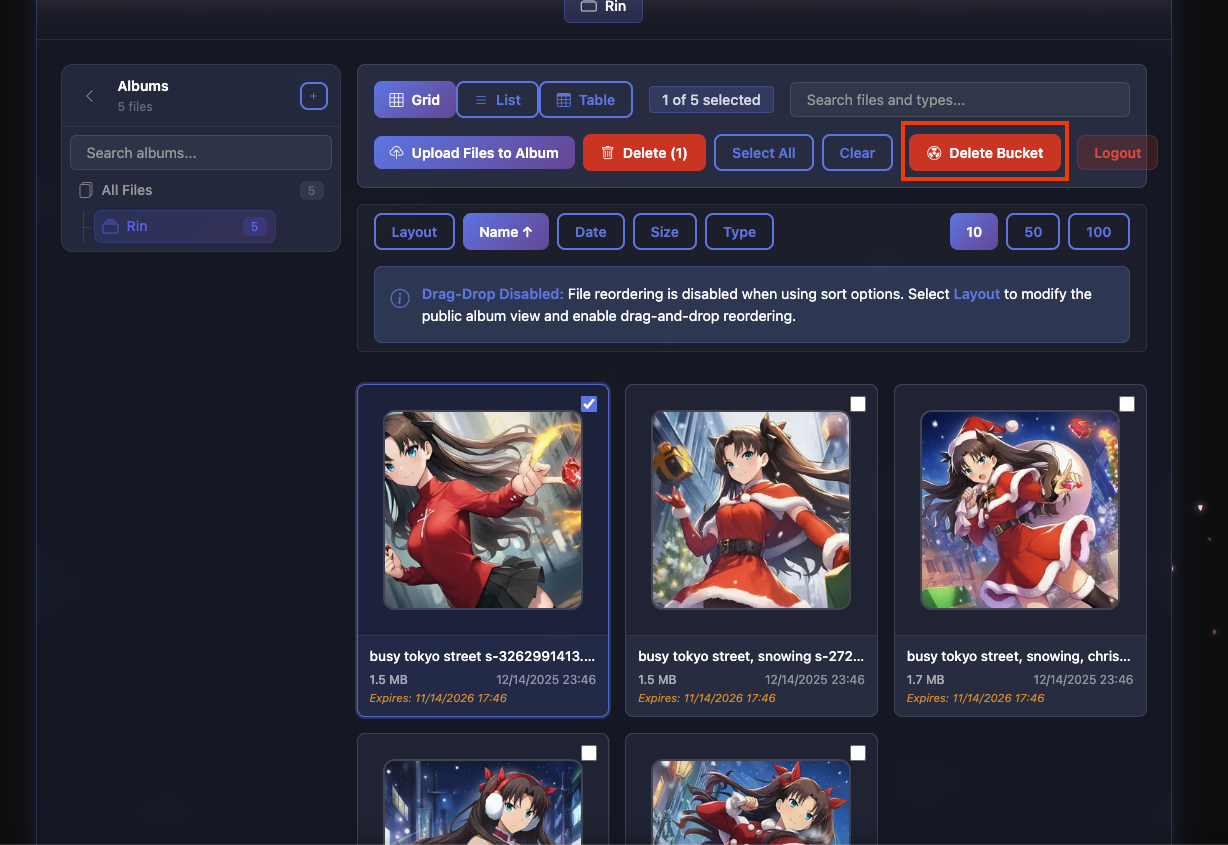1228x845 pixels.
Task: Add new album with plus icon
Action: click(x=313, y=96)
